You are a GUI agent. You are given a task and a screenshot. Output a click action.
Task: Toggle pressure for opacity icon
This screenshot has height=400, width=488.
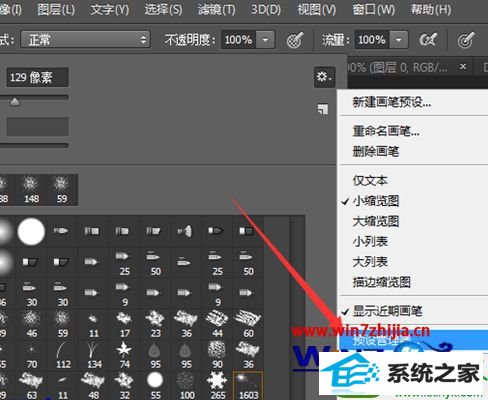point(295,40)
